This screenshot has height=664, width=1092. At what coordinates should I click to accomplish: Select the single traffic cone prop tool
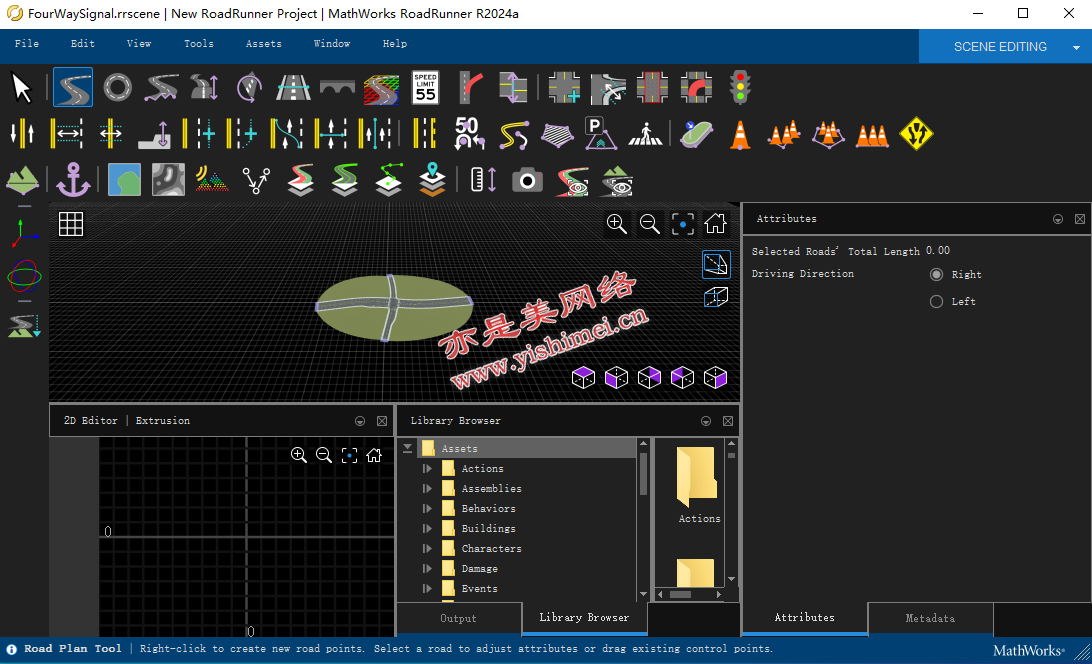740,134
